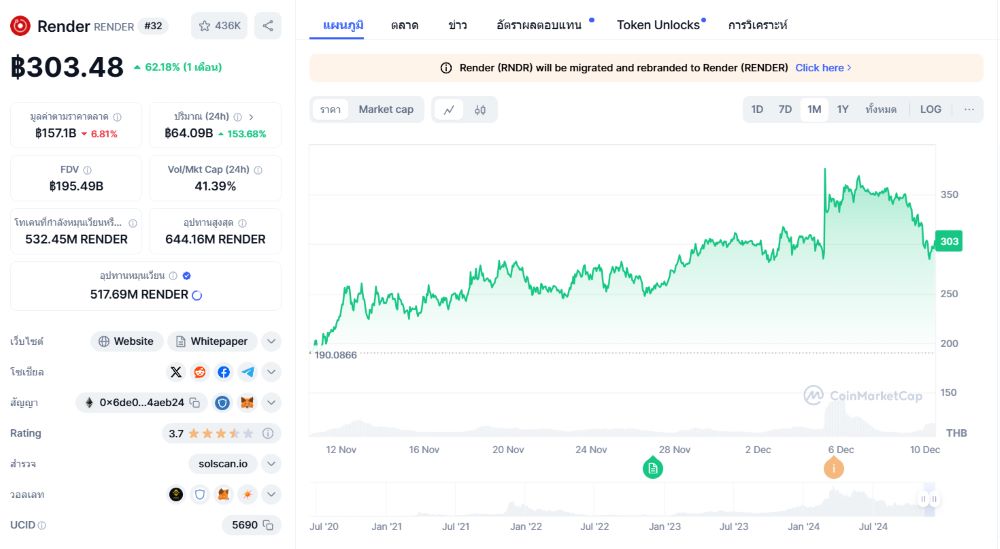Click the verified badge near circulating supply
Image resolution: width=1000 pixels, height=549 pixels.
tap(187, 276)
